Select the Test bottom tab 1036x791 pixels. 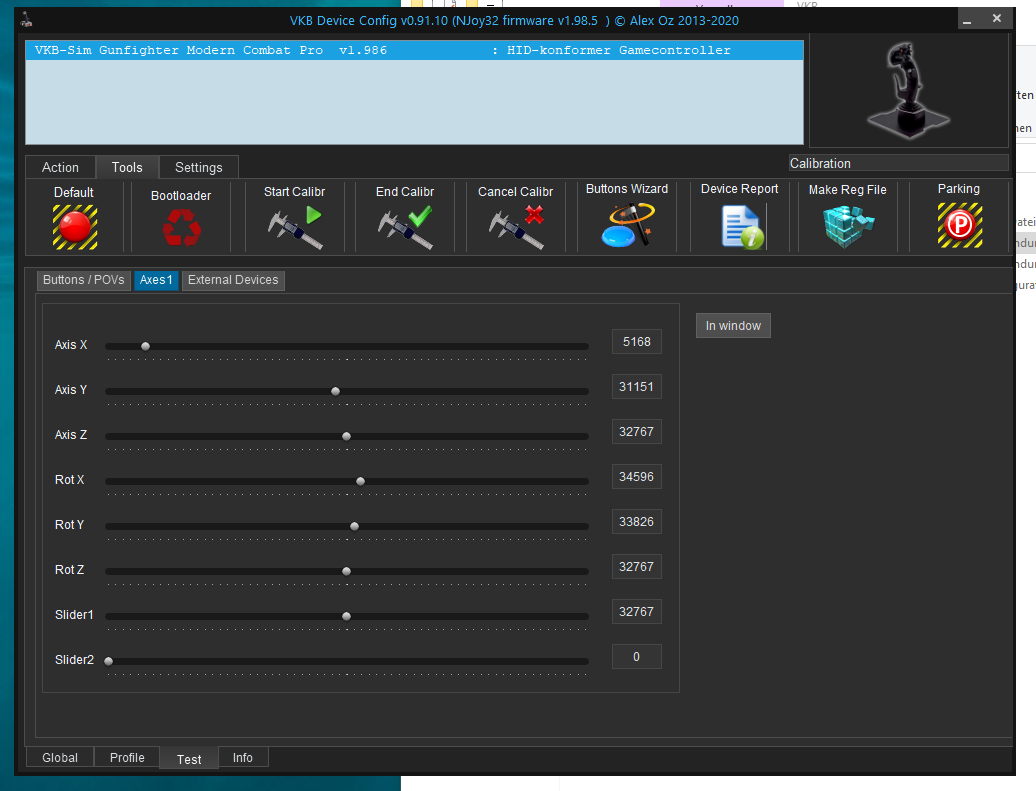click(189, 759)
